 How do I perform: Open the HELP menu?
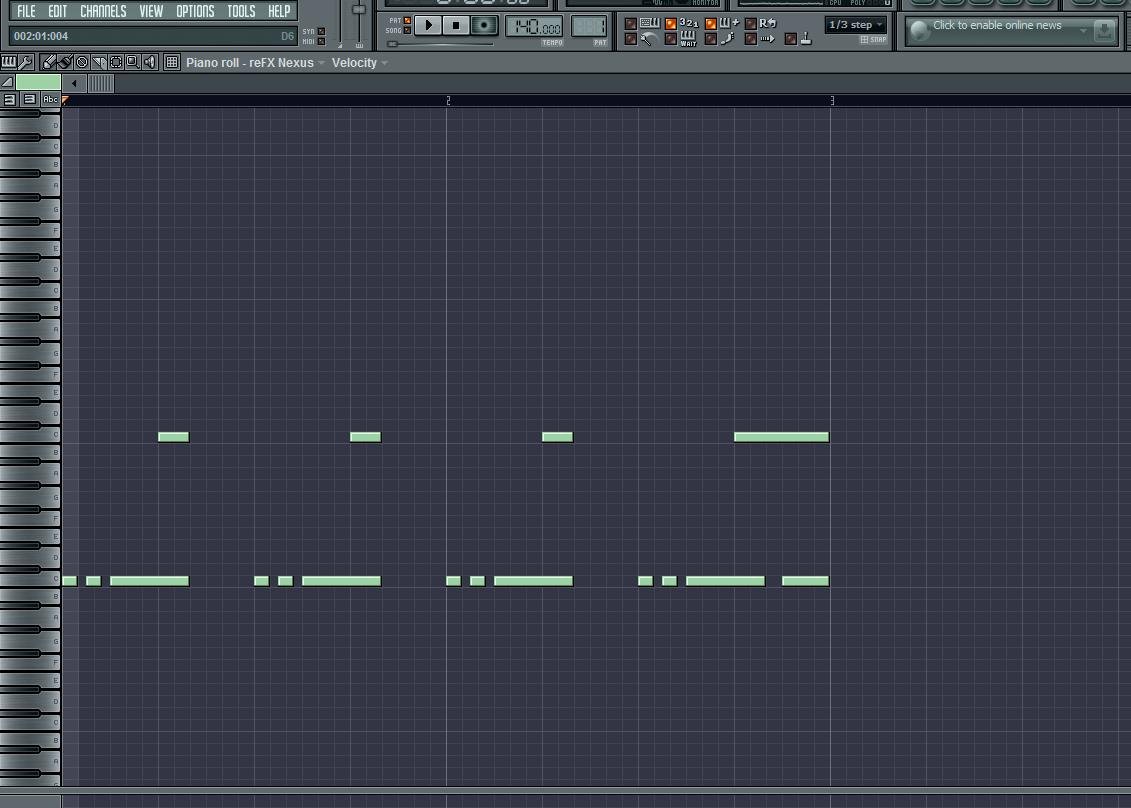[x=279, y=11]
